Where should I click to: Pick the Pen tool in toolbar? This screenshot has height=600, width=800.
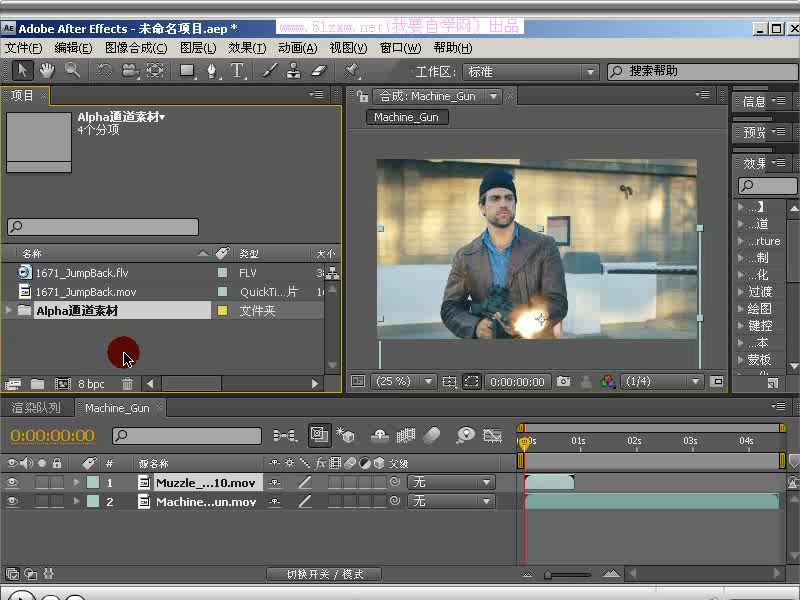pos(212,71)
